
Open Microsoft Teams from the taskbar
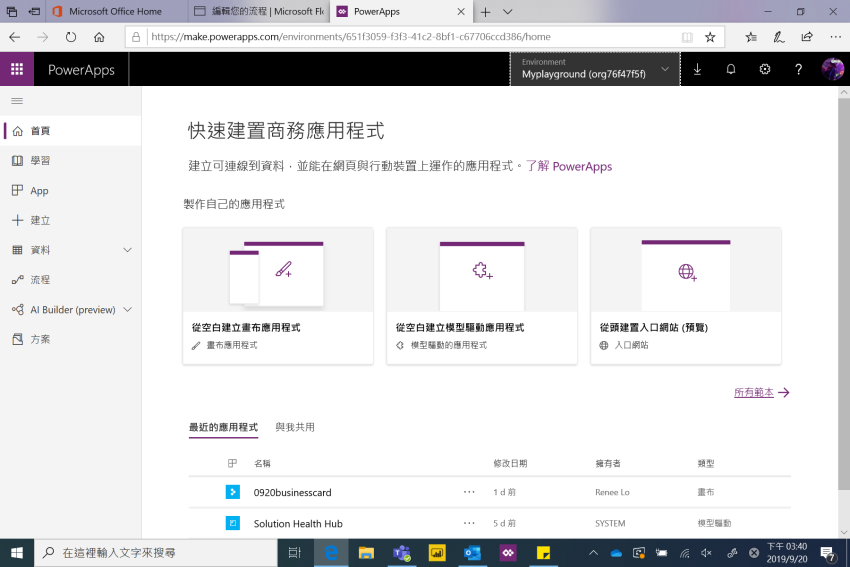402,553
